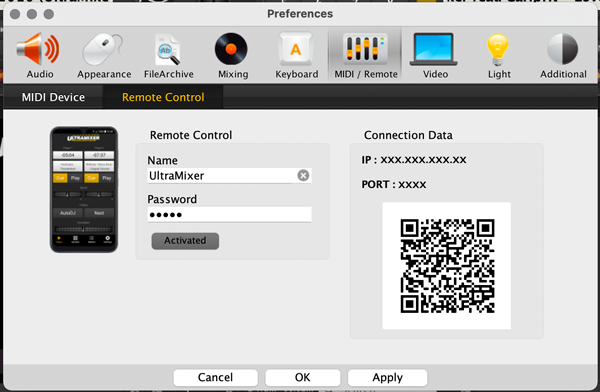Clear the Name field with the X icon
The height and width of the screenshot is (392, 600).
[303, 176]
